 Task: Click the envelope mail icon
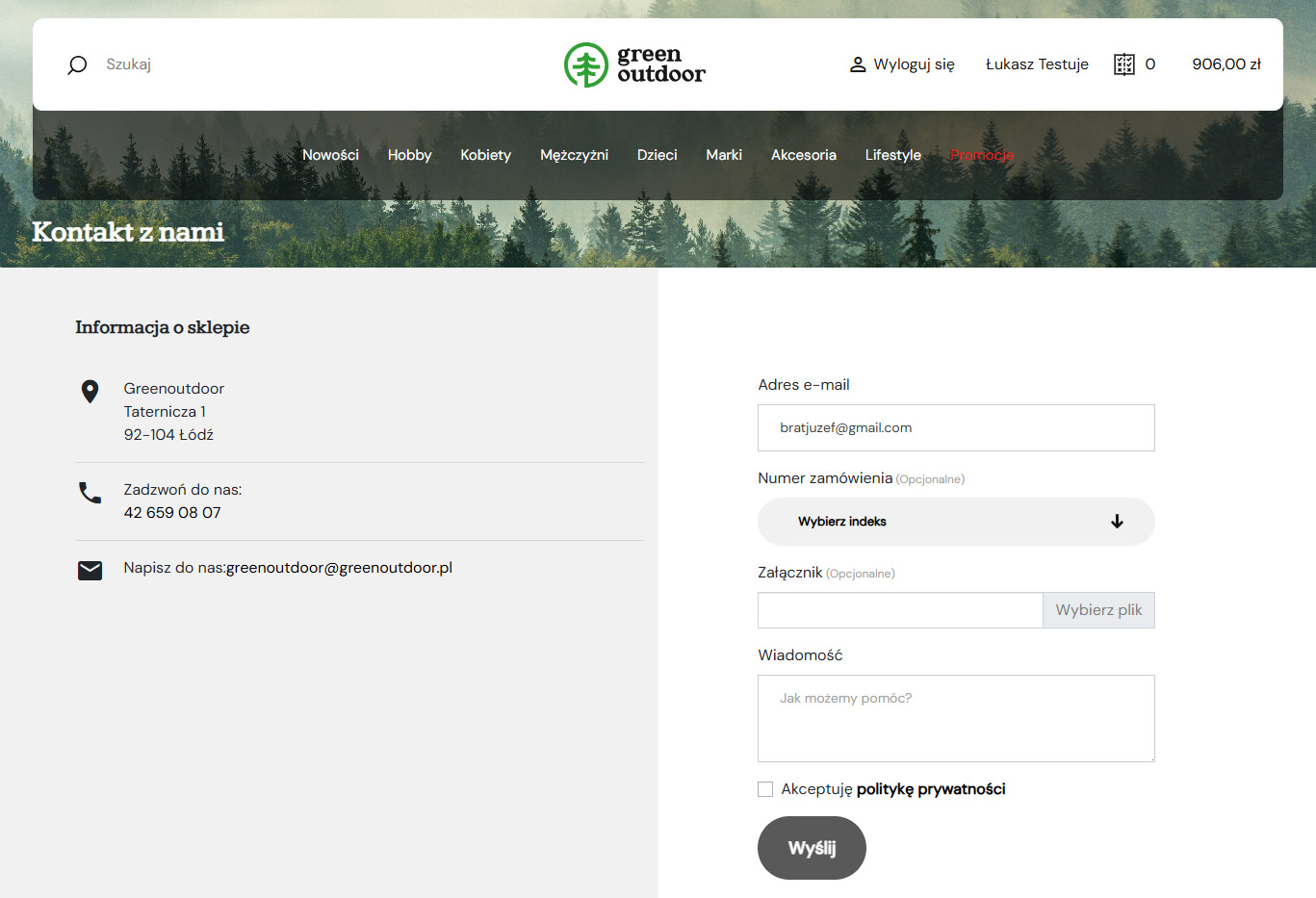click(90, 570)
